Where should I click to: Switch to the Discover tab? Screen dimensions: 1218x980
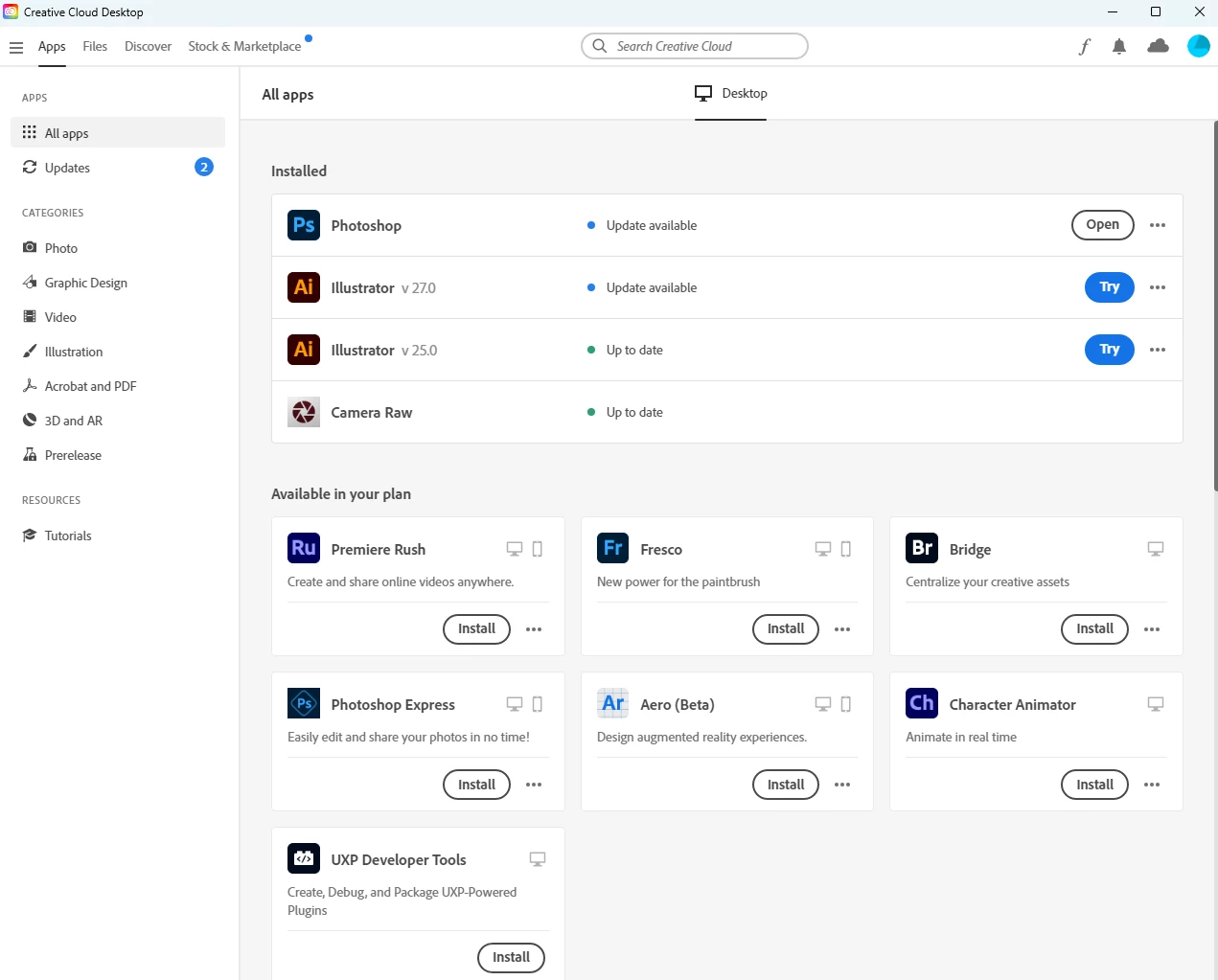pos(148,46)
